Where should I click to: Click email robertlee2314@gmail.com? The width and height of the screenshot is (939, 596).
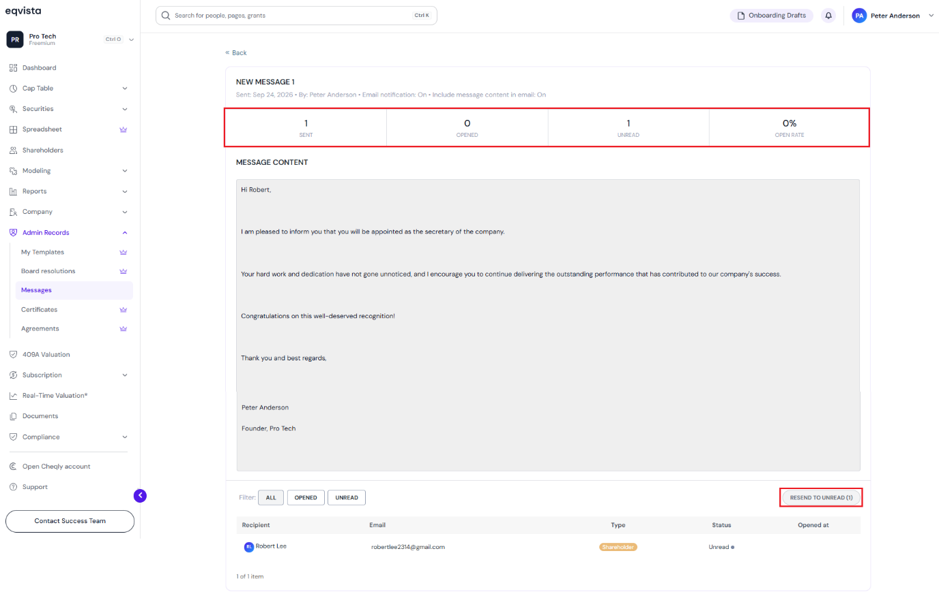pos(408,547)
